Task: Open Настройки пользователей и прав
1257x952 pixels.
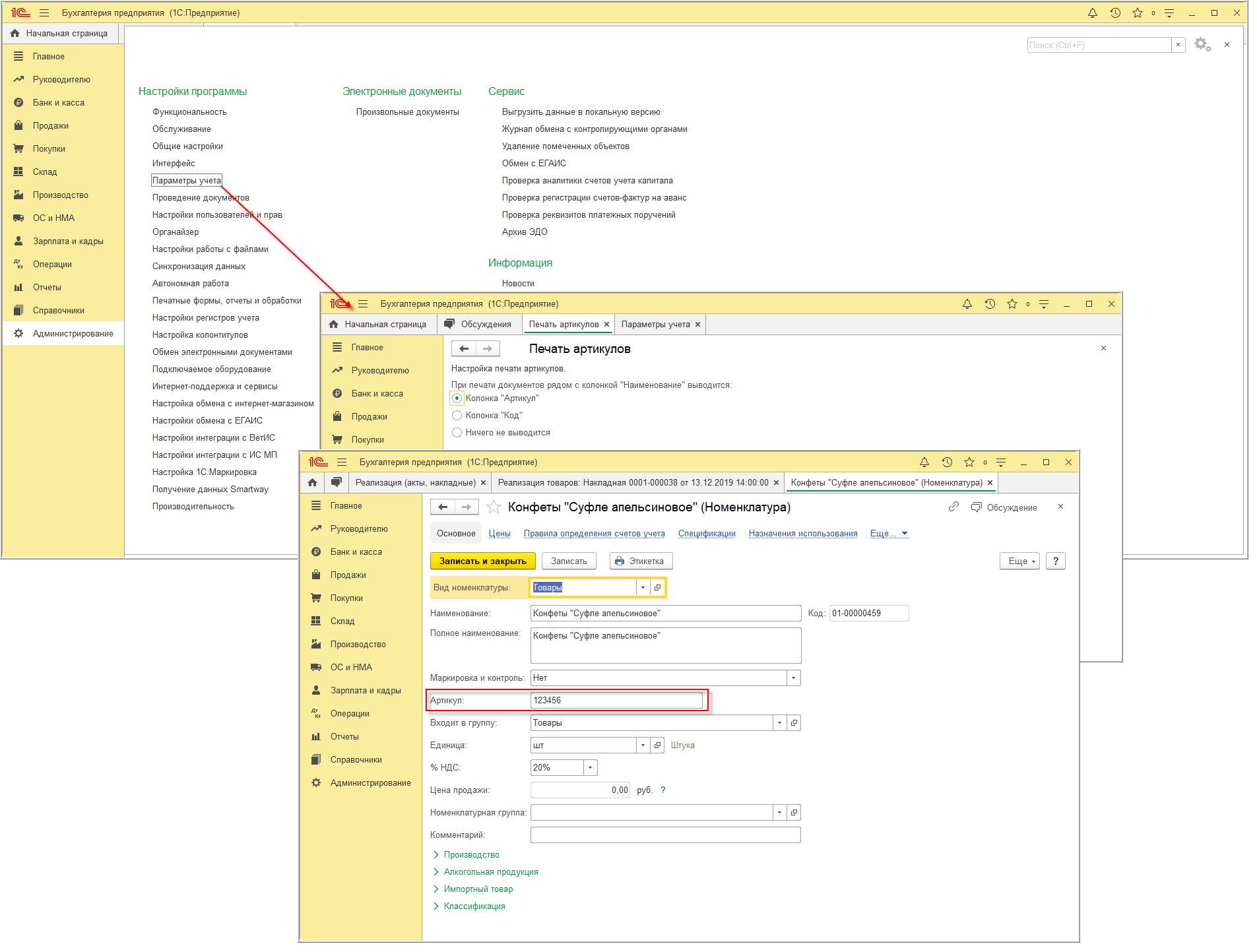Action: tap(217, 215)
